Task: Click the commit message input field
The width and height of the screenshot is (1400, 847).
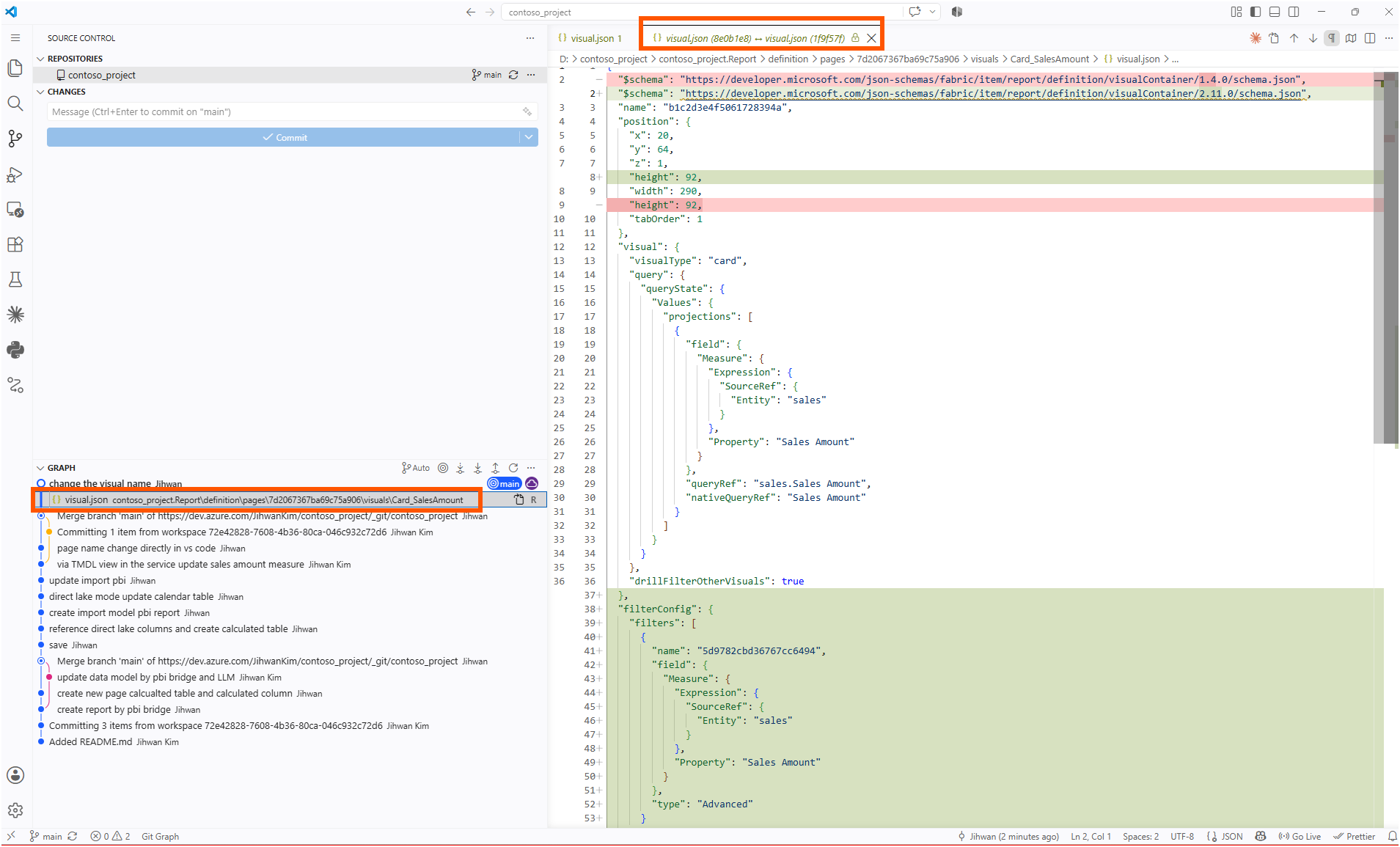Action: 292,111
